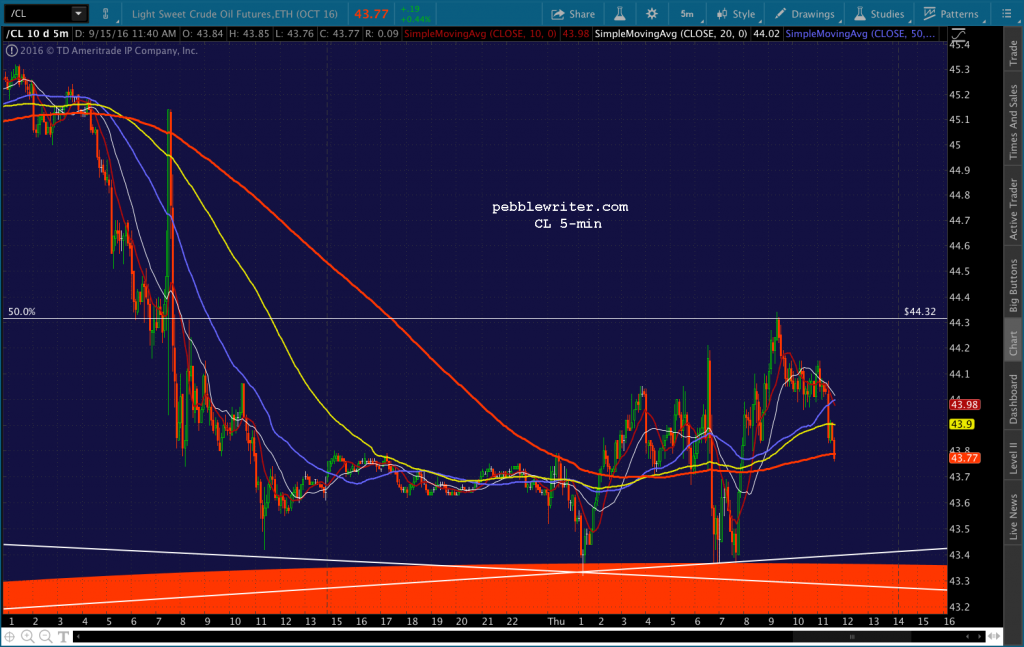Viewport: 1024px width, 647px height.
Task: Open the list menu icon at toolbar end
Action: [x=1006, y=14]
